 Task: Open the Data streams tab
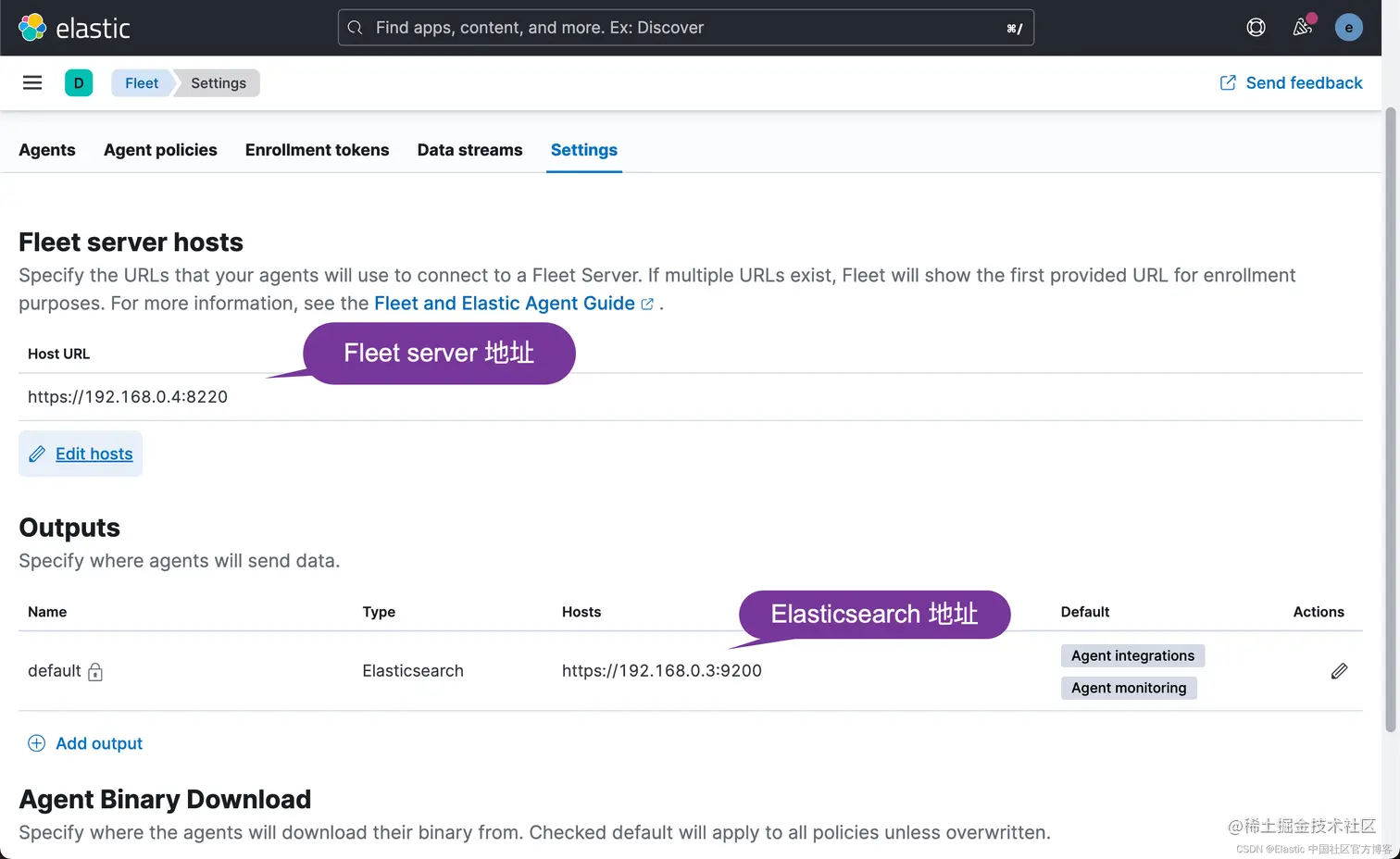pyautogui.click(x=469, y=150)
